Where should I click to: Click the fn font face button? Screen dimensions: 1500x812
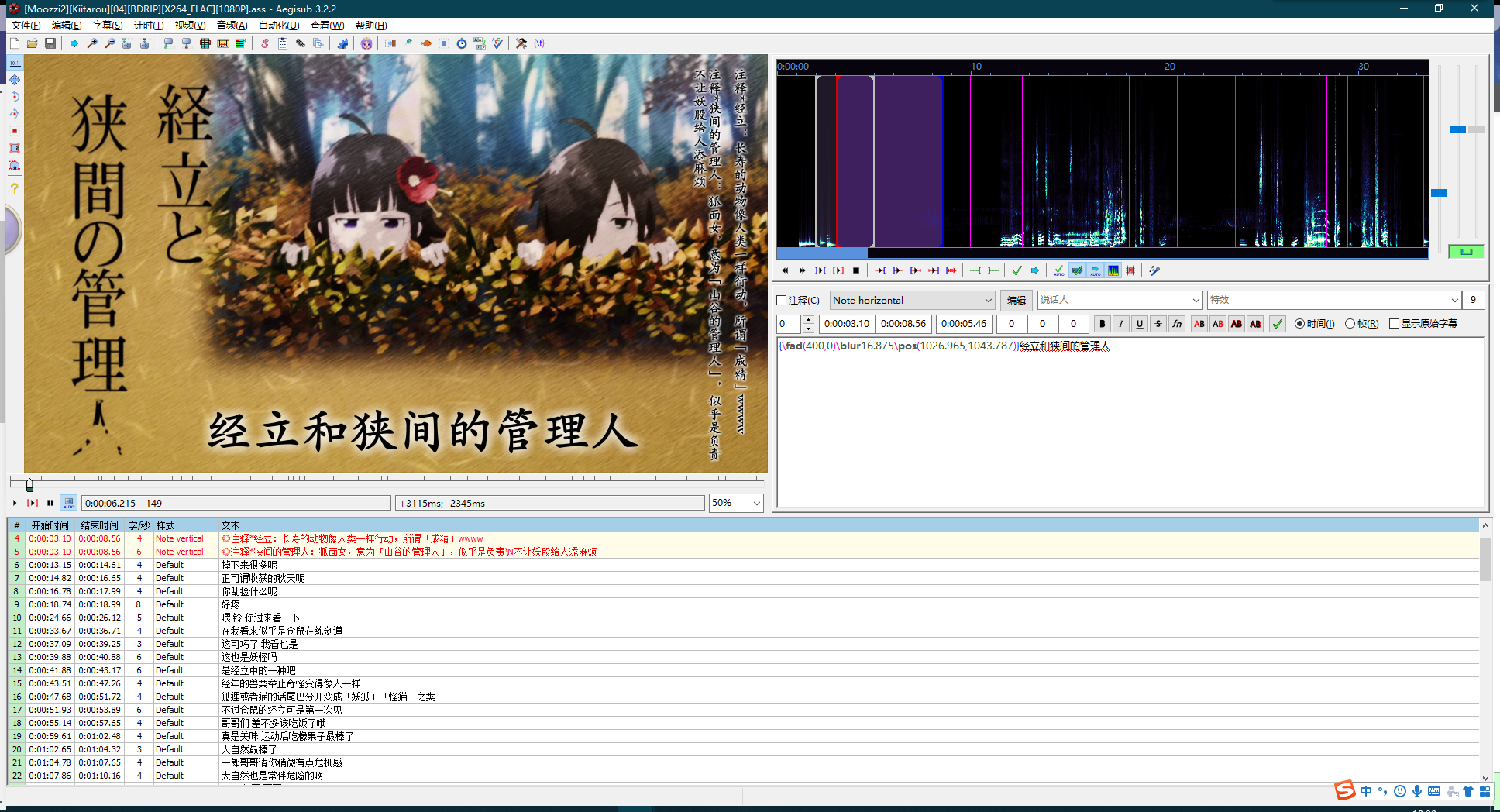tap(1177, 324)
